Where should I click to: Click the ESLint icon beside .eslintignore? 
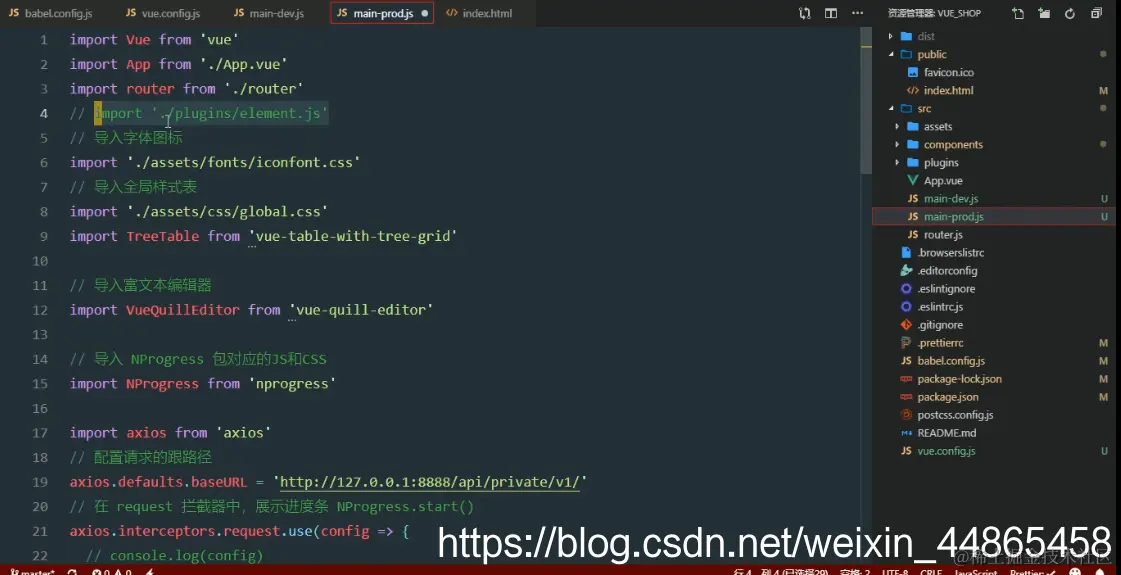point(907,288)
